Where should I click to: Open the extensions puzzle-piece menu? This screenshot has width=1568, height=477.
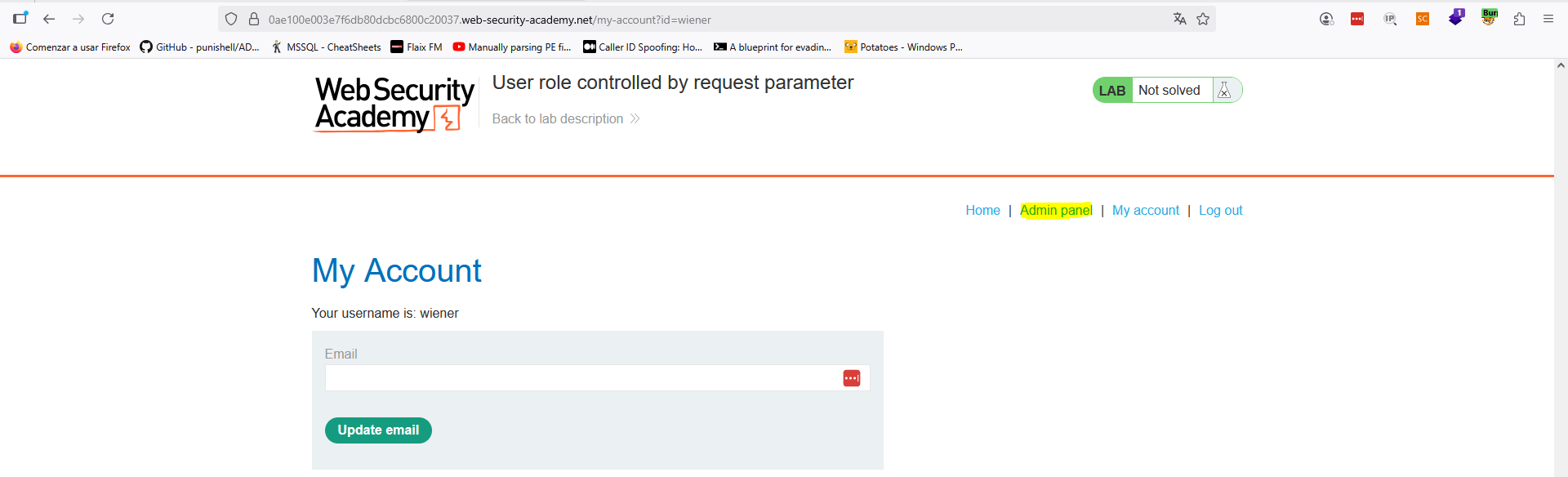pos(1519,19)
